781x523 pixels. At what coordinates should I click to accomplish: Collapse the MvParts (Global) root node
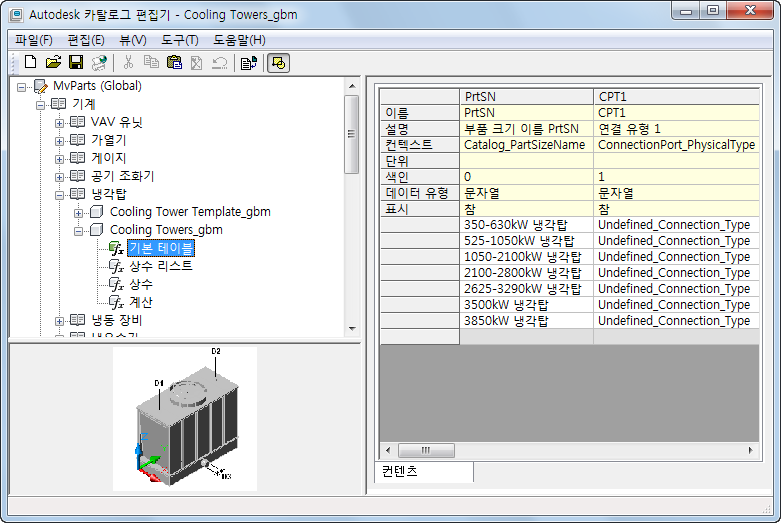coord(21,87)
